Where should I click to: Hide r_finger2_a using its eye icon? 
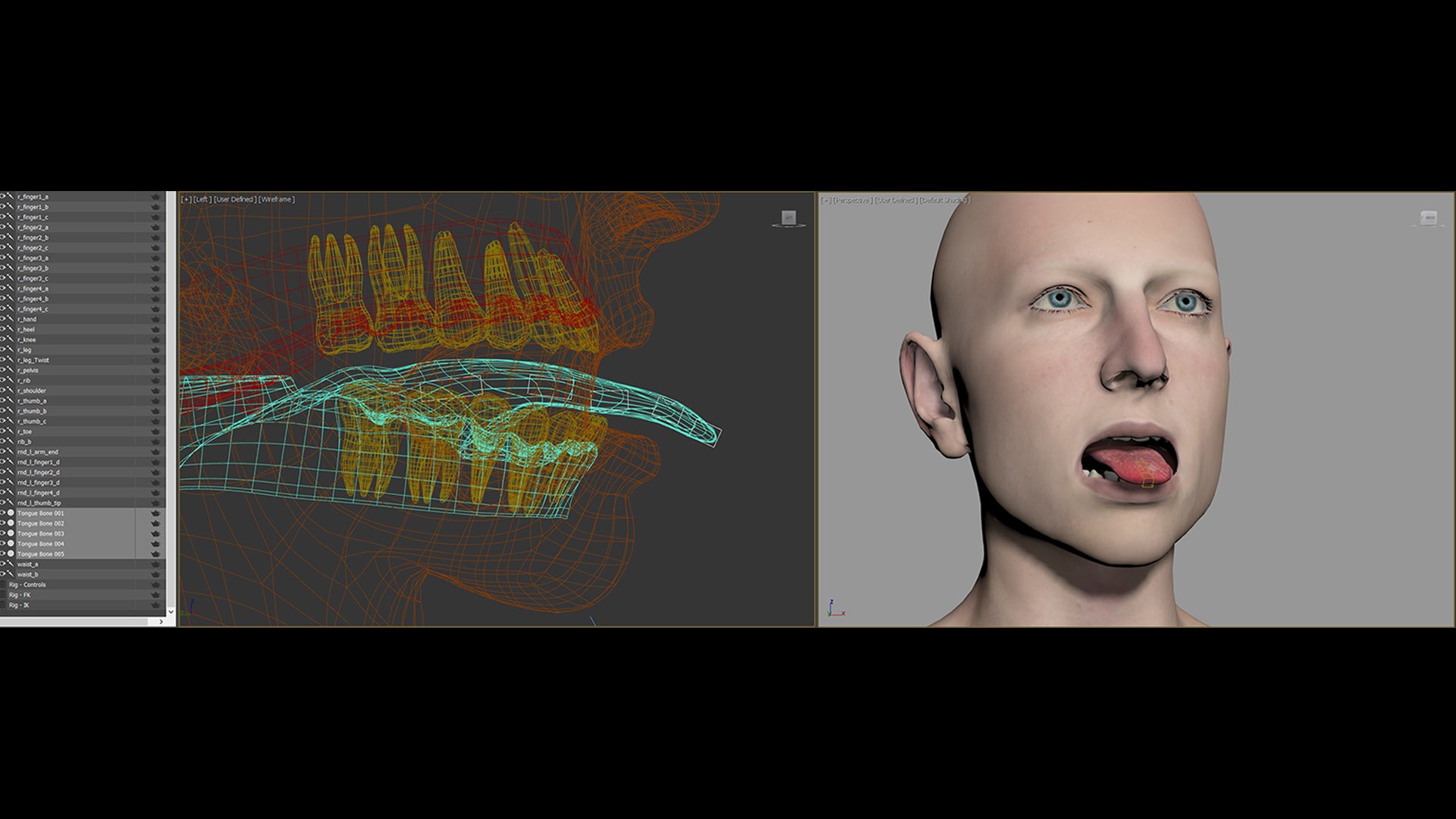2,227
